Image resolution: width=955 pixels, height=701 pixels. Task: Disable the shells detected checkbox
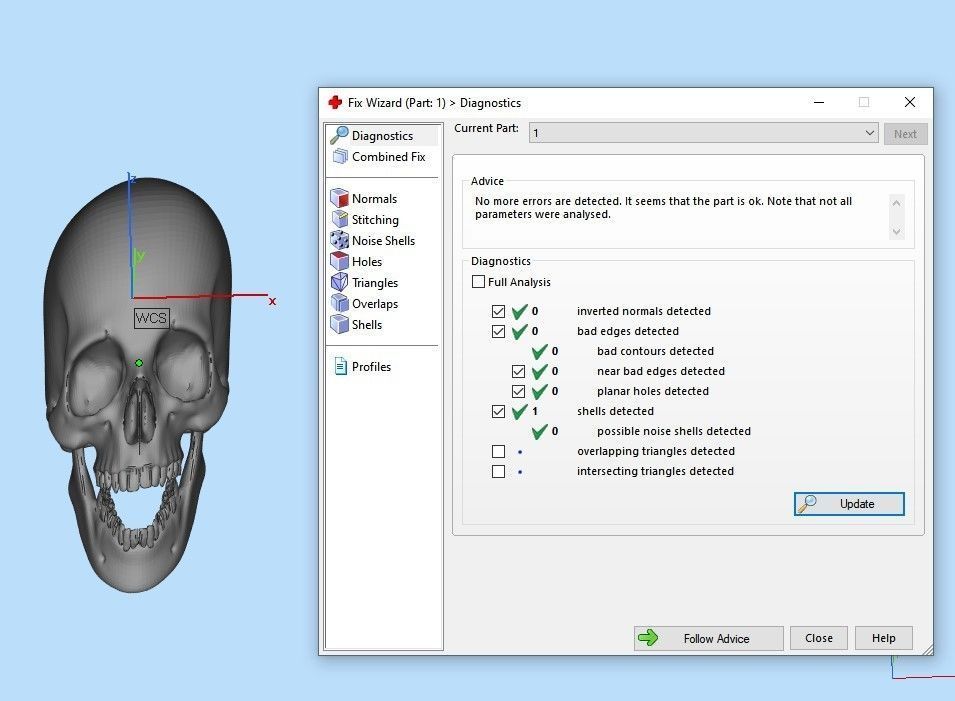499,411
